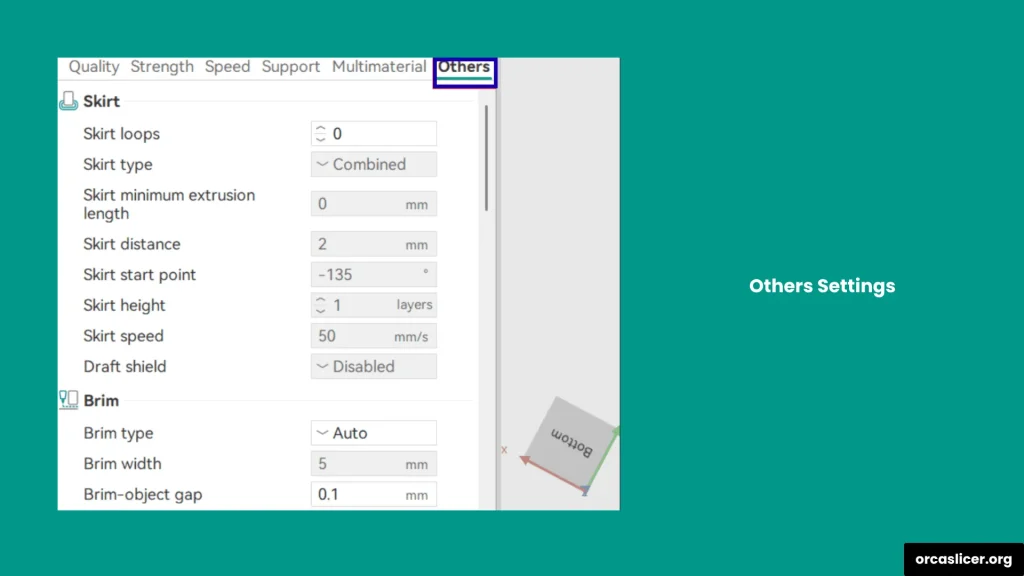Go to the Multimaterial tab
Screen dimensions: 1024x576
tap(379, 67)
